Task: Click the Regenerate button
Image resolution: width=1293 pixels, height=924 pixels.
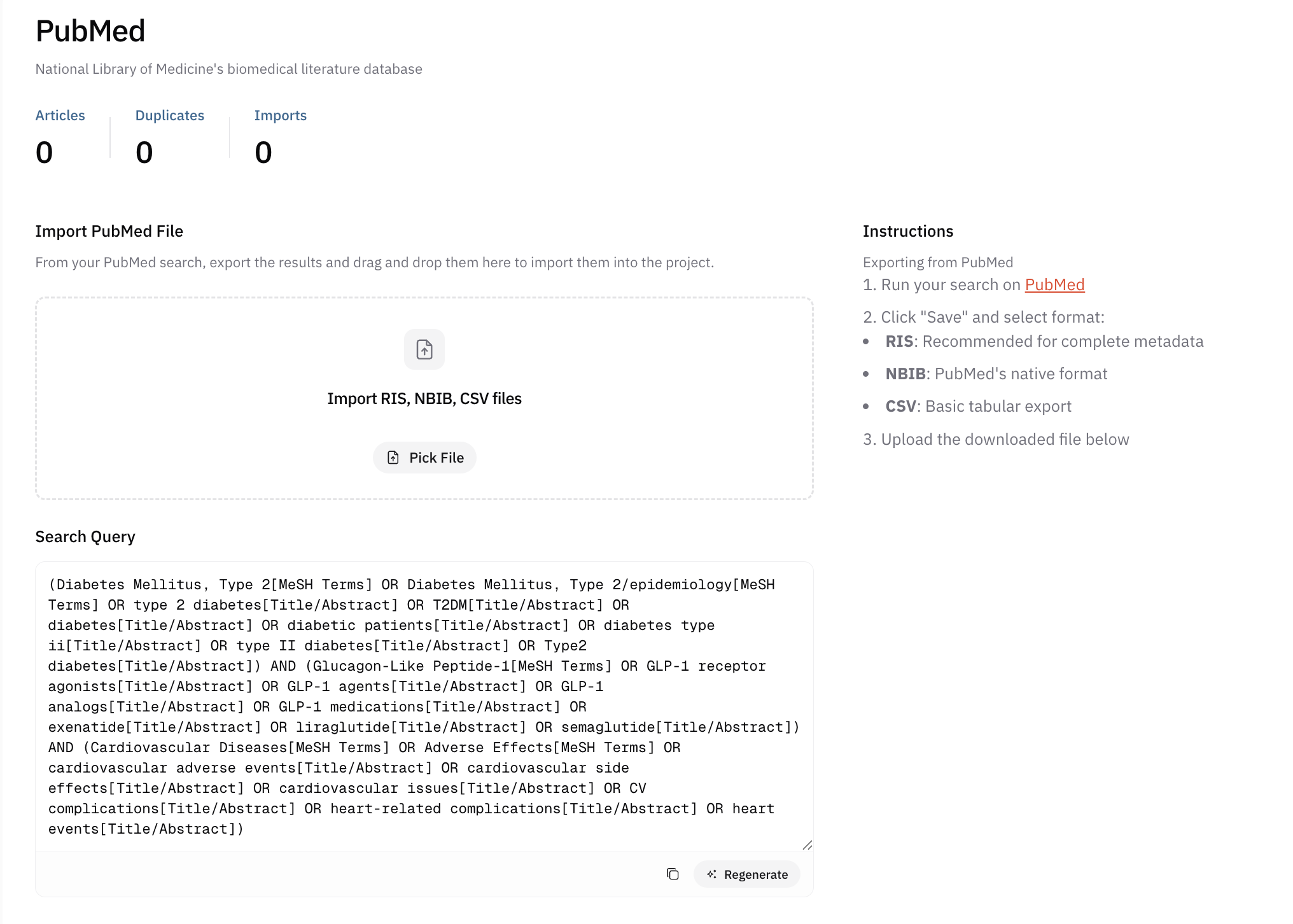Action: pos(747,874)
